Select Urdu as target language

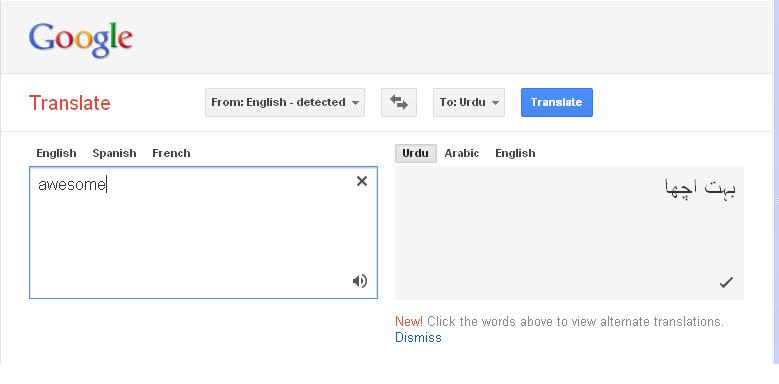pyautogui.click(x=416, y=153)
